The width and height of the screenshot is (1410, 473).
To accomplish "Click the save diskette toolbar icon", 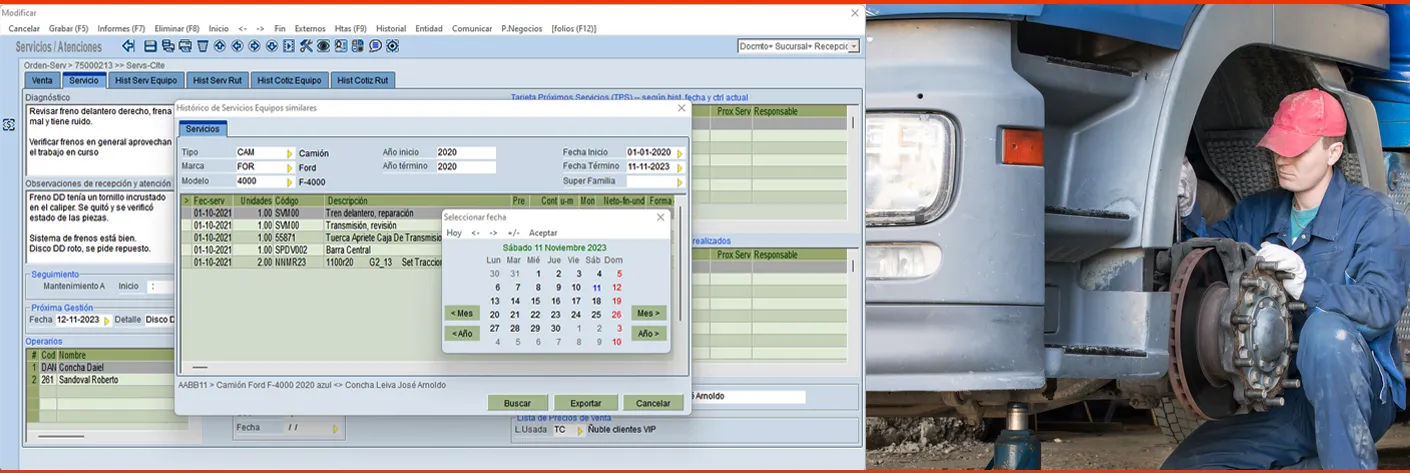I will click(x=150, y=46).
